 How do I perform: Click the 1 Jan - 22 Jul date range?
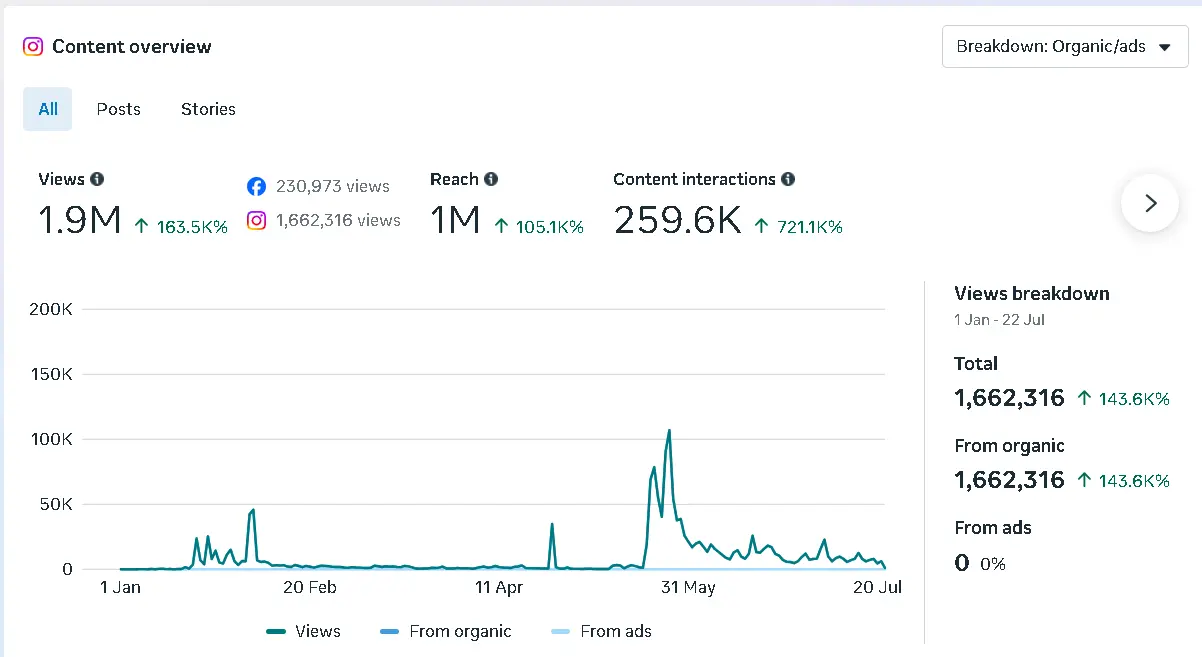pyautogui.click(x=1000, y=320)
